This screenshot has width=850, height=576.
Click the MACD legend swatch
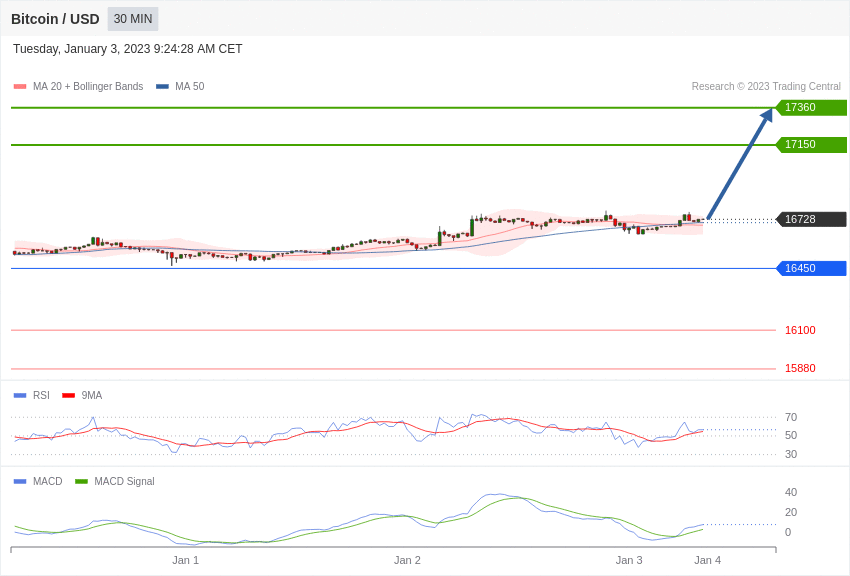(20, 481)
